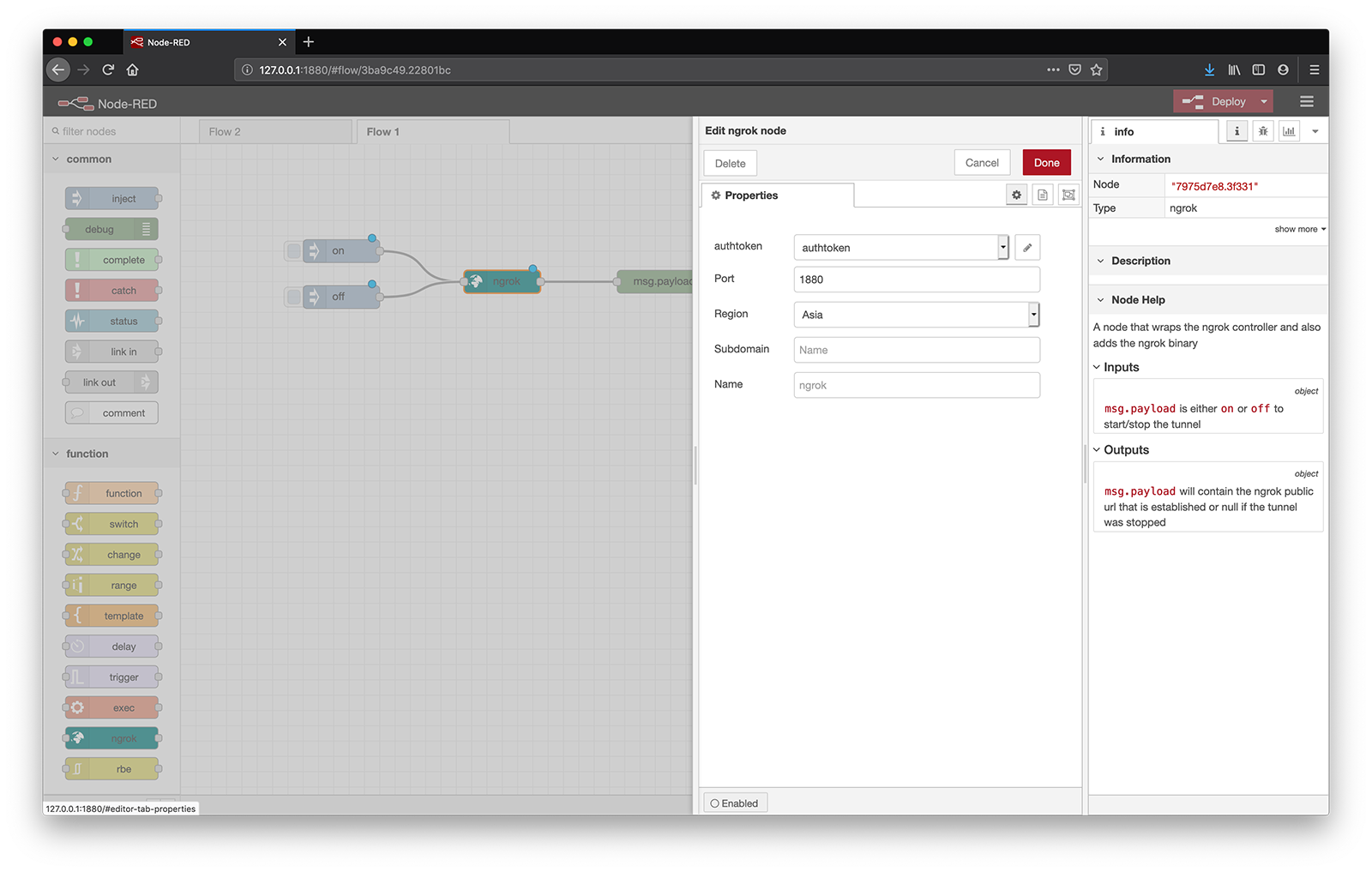The image size is (1372, 872).
Task: Open the Firefox account icon
Action: click(1283, 69)
